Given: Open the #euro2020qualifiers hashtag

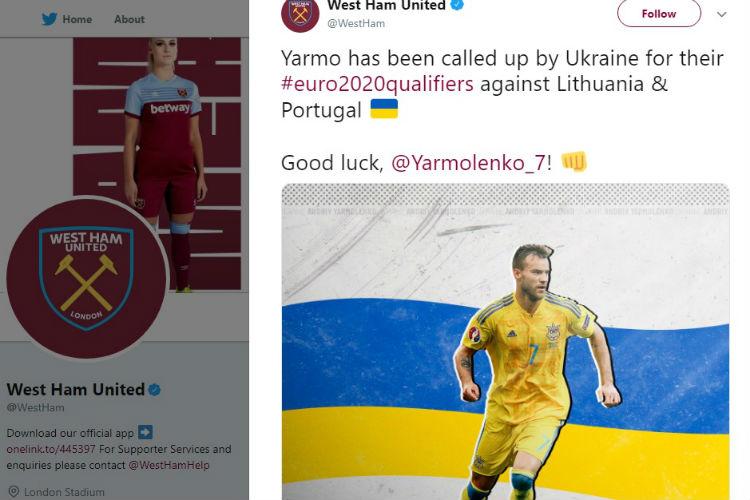Looking at the screenshot, I should [x=377, y=84].
